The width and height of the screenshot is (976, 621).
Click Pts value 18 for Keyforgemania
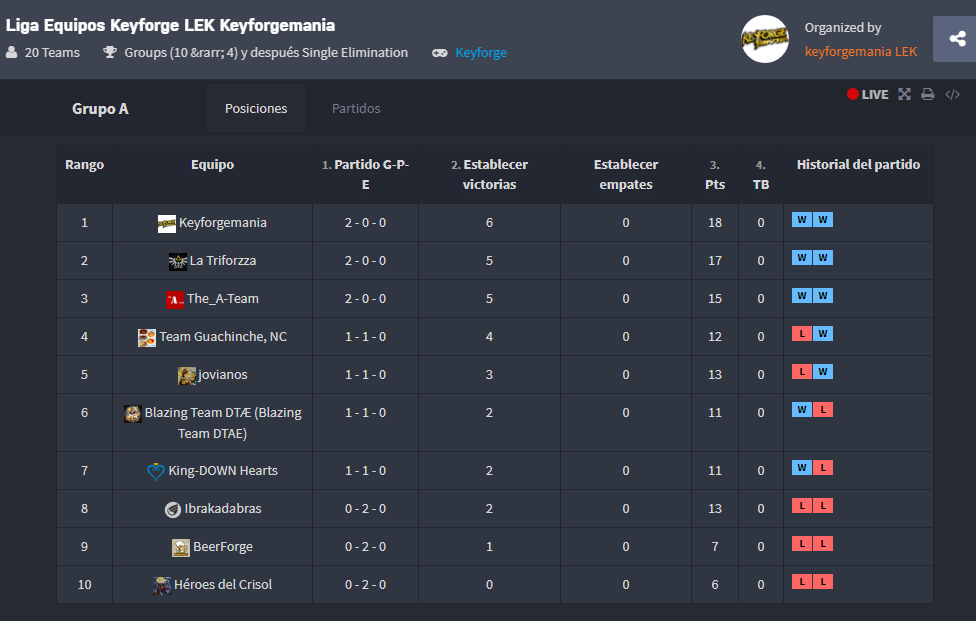[715, 223]
